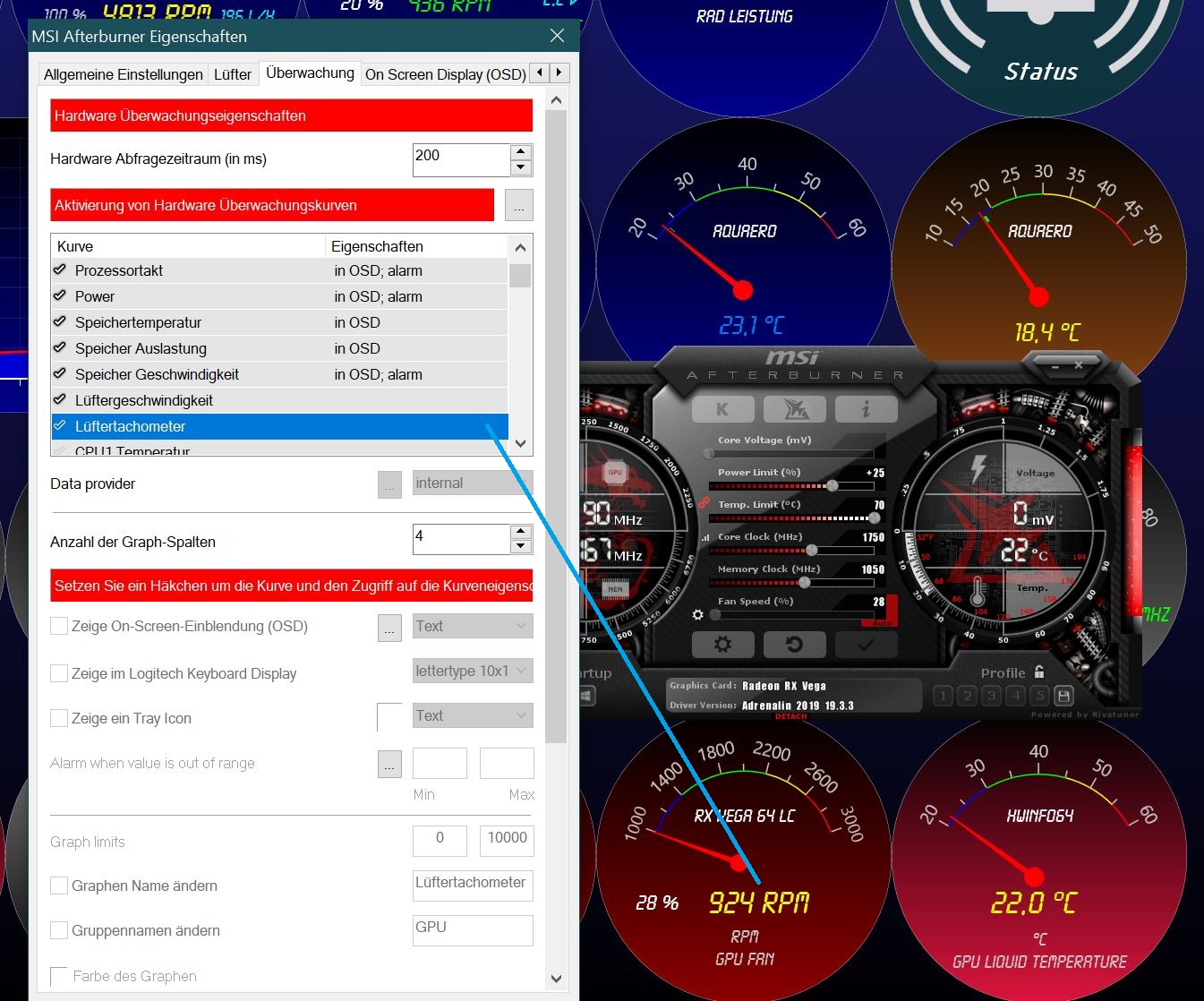
Task: Open the OSD ellipsis button
Action: tap(389, 627)
